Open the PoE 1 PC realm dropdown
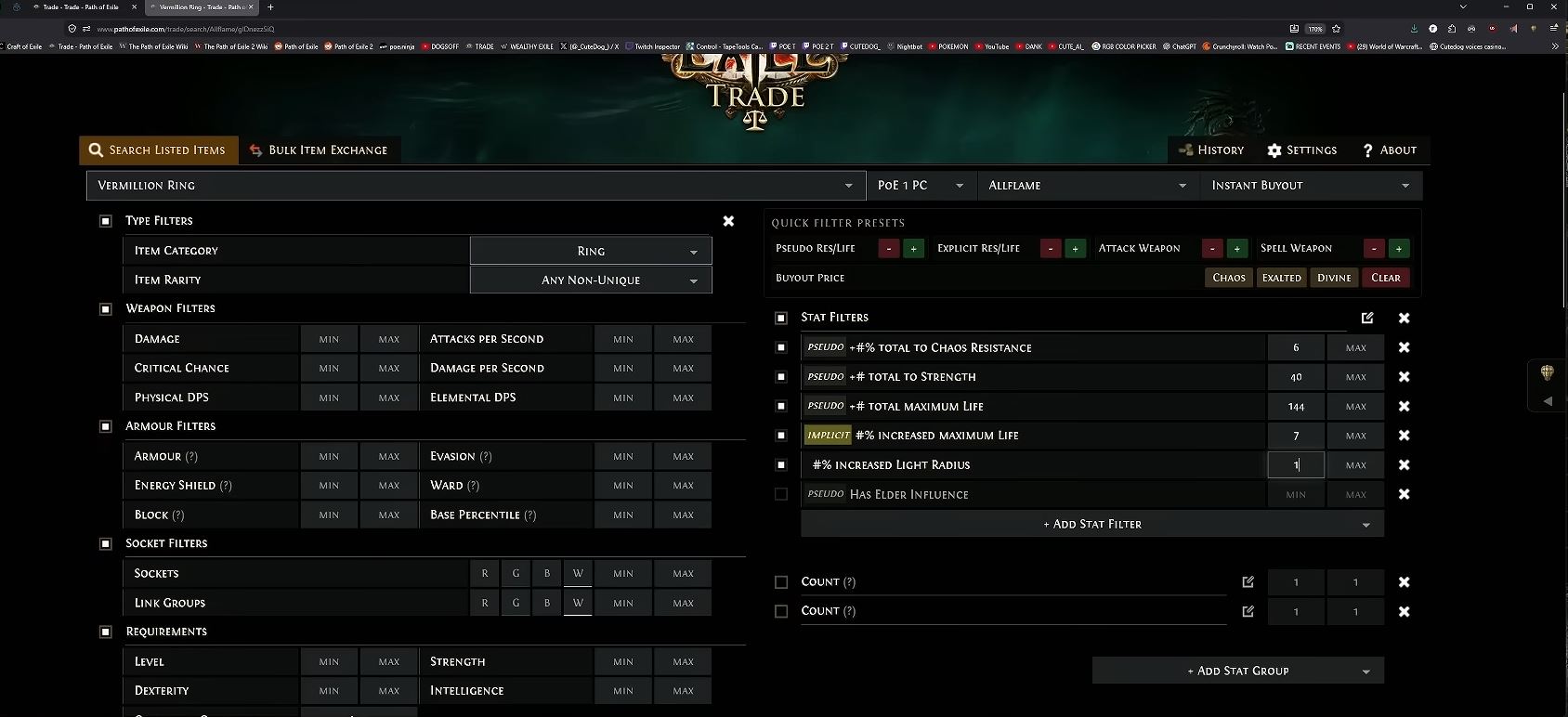1568x717 pixels. coord(921,186)
